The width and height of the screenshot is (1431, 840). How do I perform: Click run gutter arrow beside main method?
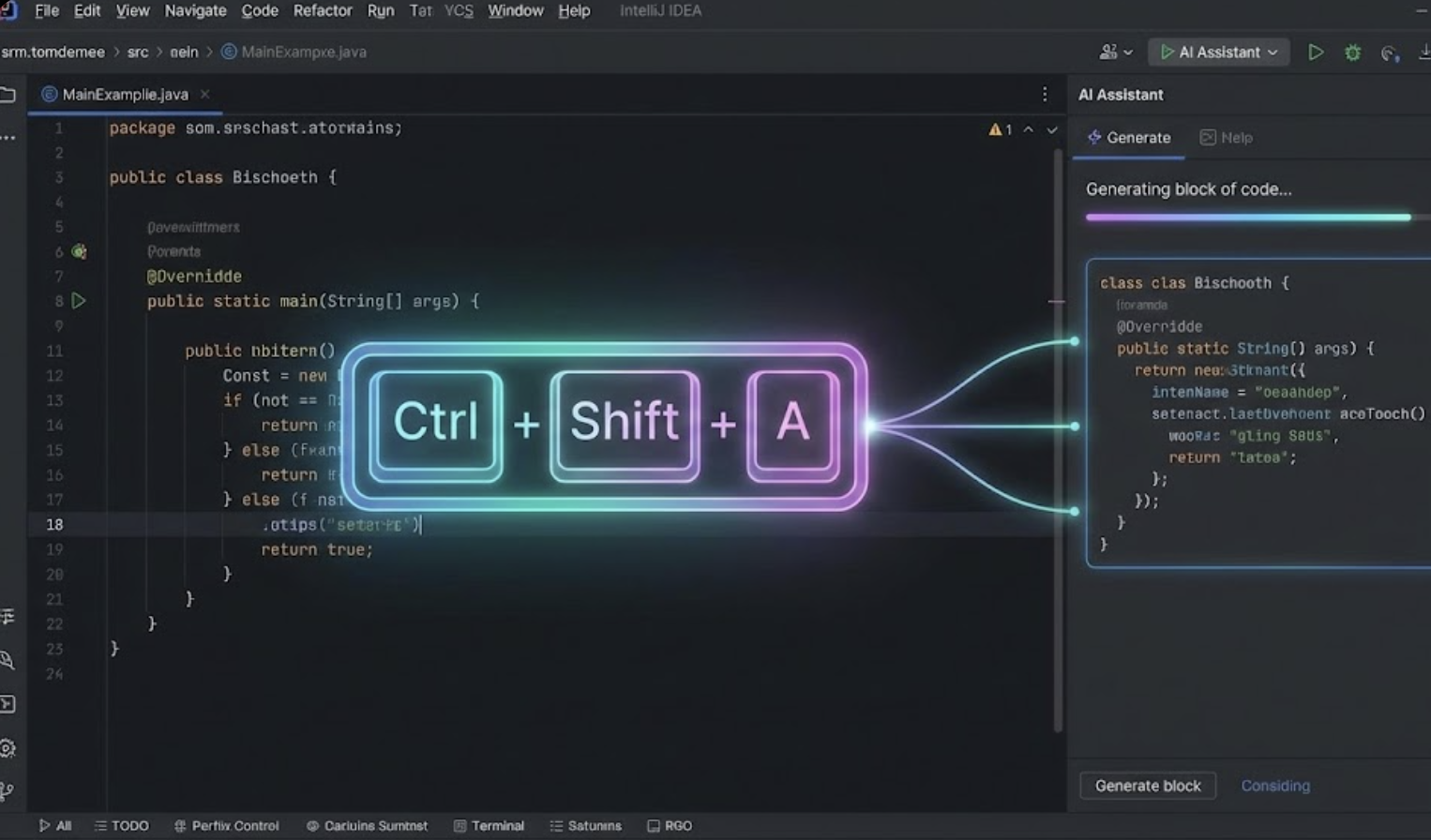pos(79,301)
